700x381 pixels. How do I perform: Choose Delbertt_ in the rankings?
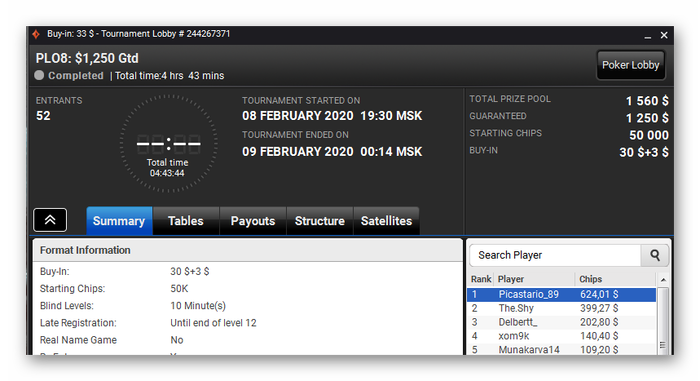pyautogui.click(x=562, y=322)
